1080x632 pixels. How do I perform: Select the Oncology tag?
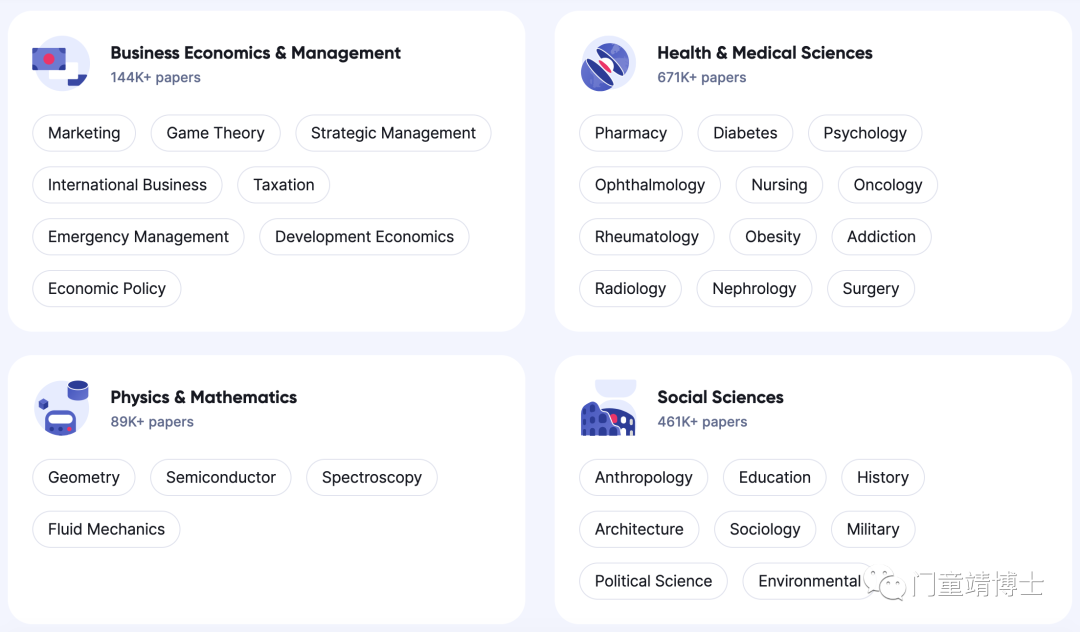(888, 185)
